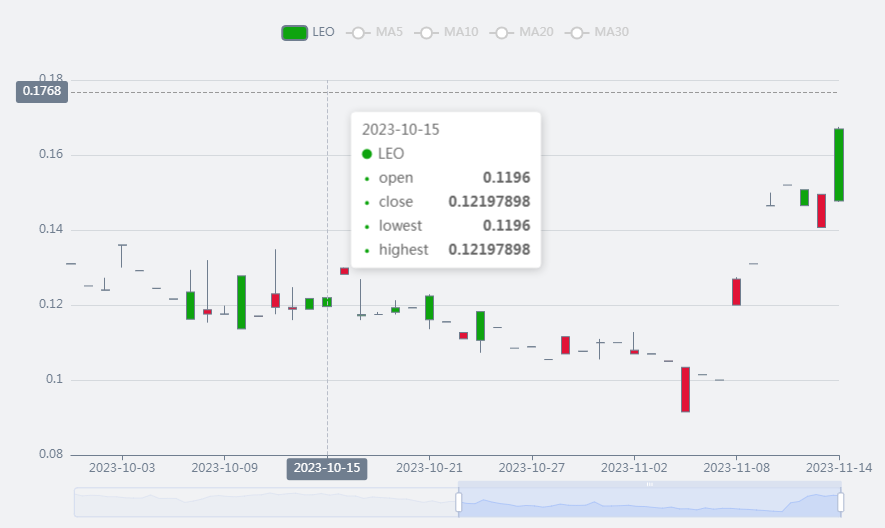Click the 2023-10-21 x-axis date label
The image size is (885, 528).
click(429, 468)
